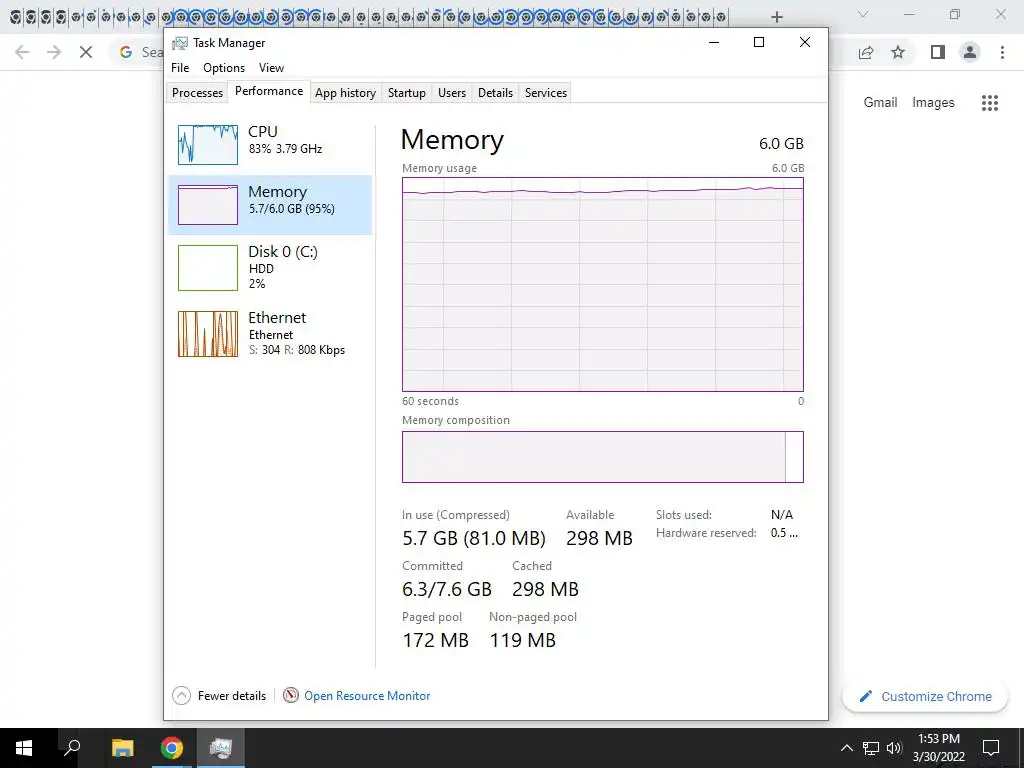Click the Slots used N/A value
This screenshot has width=1024, height=768.
point(782,515)
